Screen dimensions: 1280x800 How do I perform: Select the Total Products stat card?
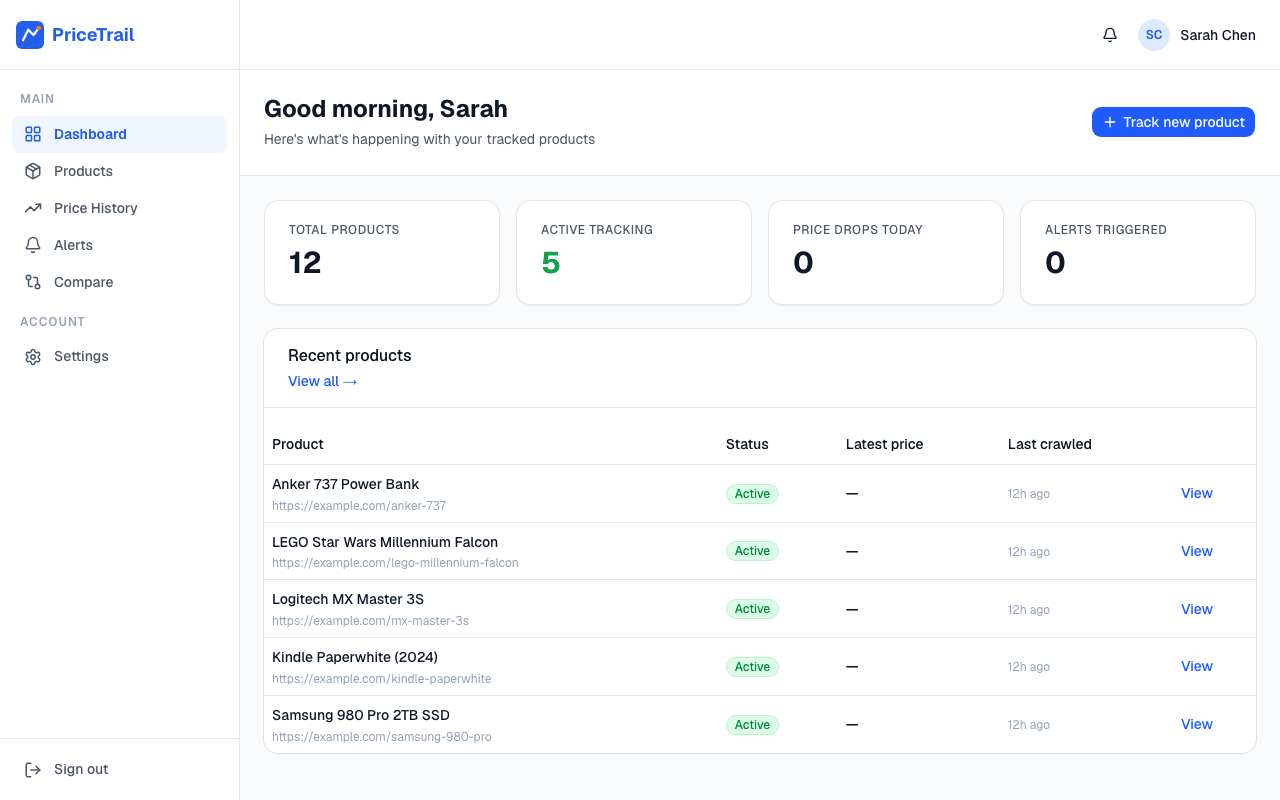[x=382, y=252]
